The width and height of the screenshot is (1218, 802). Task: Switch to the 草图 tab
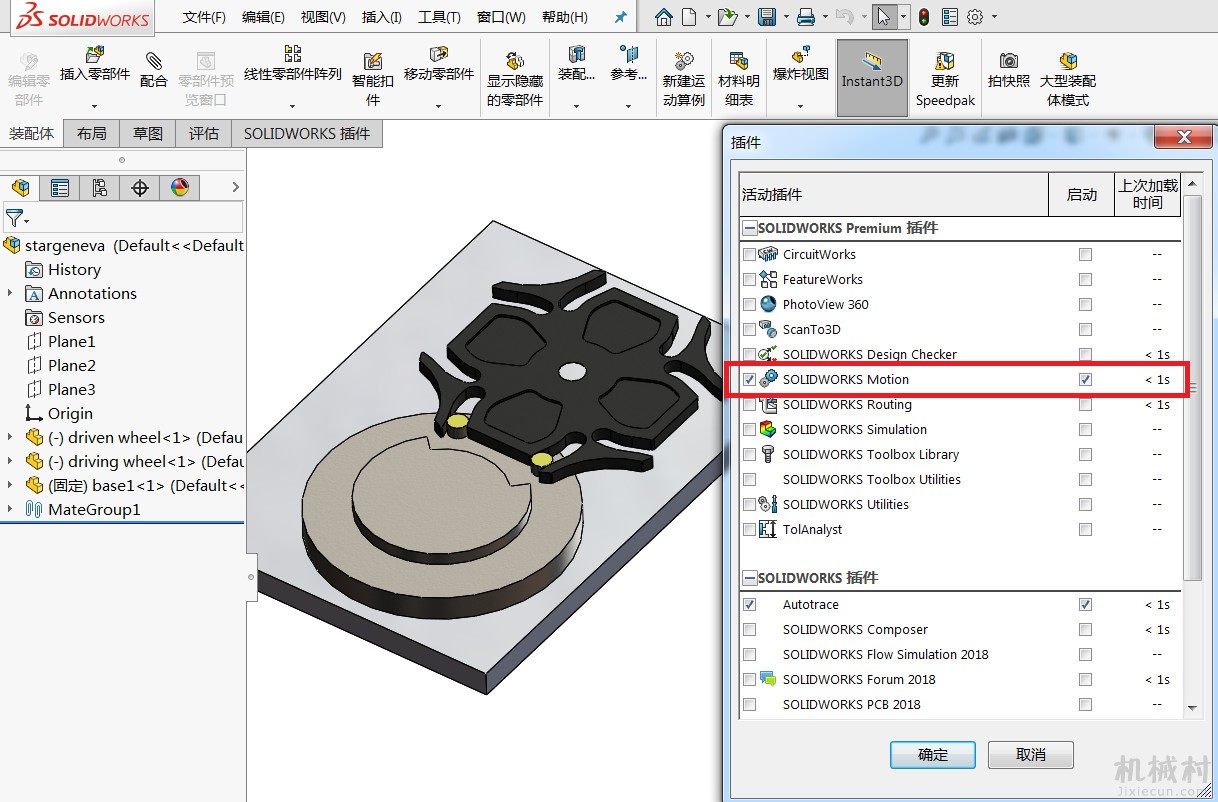(148, 133)
